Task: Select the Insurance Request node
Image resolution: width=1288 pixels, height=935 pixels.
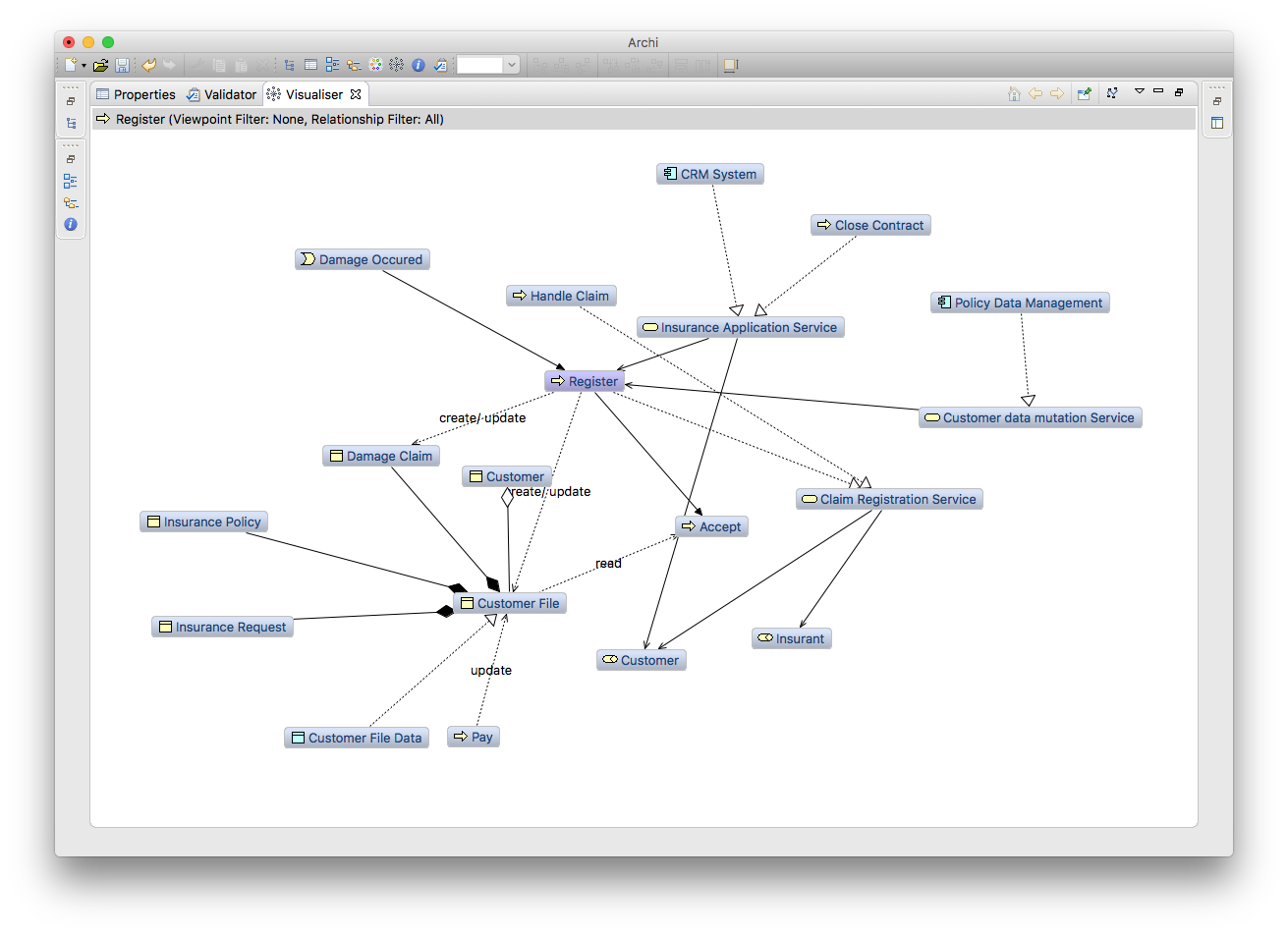Action: point(223,627)
